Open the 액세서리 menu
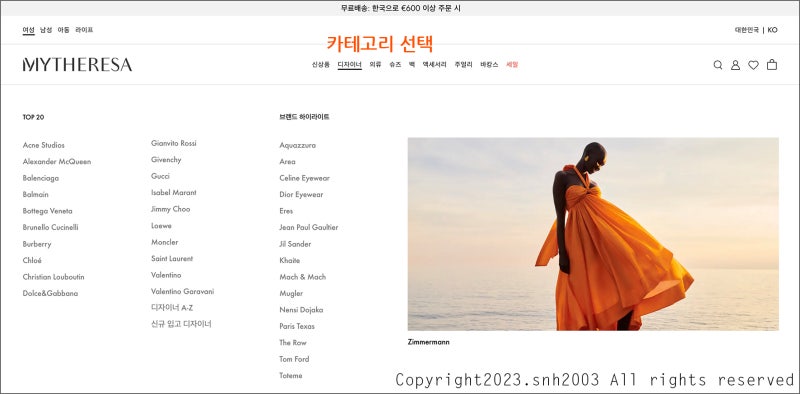Screen dimensions: 800x394 (x=434, y=65)
